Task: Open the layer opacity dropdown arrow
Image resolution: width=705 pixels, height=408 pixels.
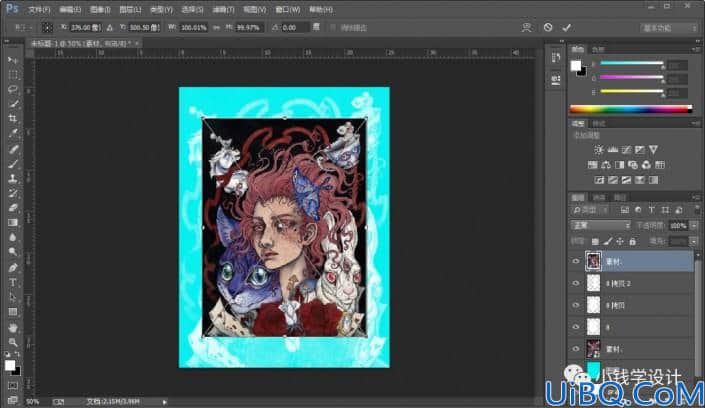Action: [694, 225]
